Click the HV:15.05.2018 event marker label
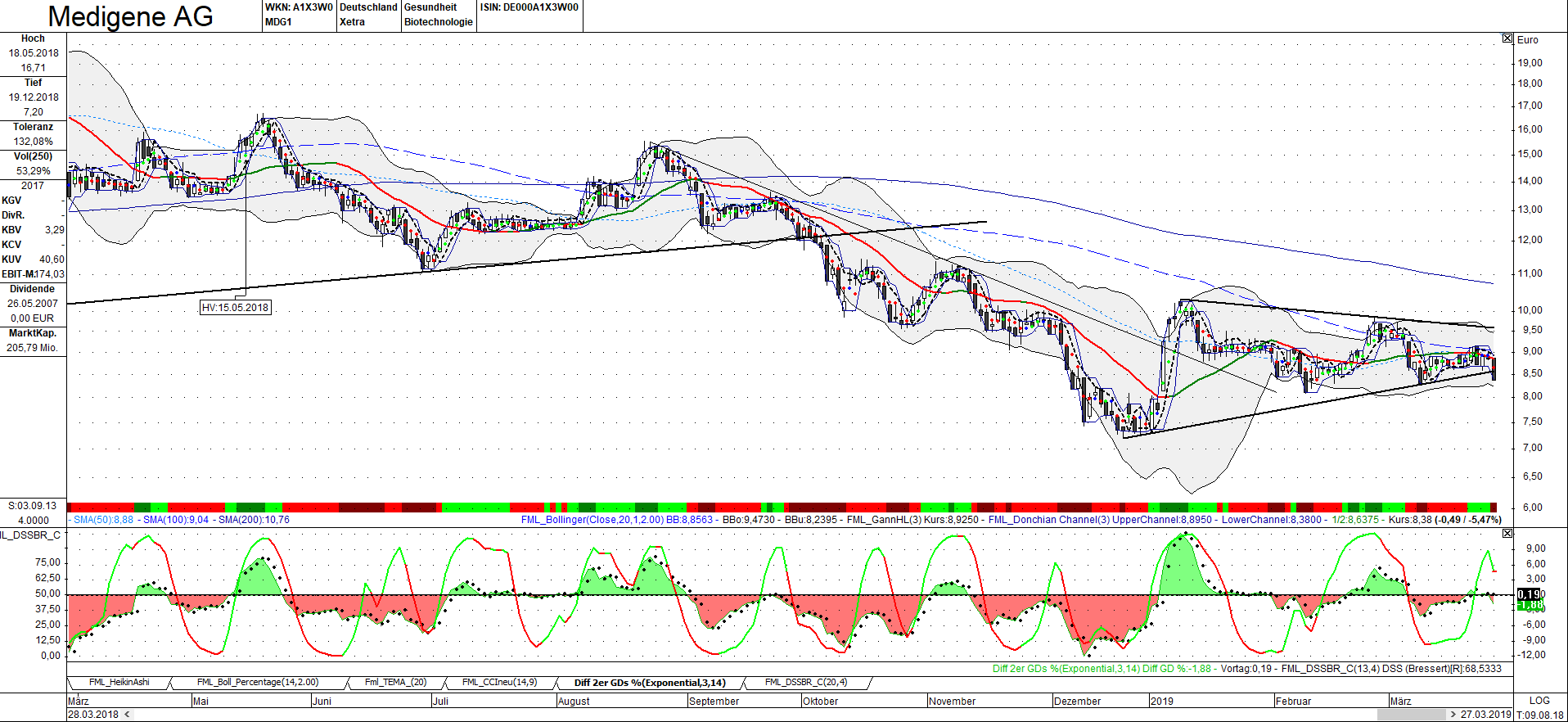 coord(235,308)
